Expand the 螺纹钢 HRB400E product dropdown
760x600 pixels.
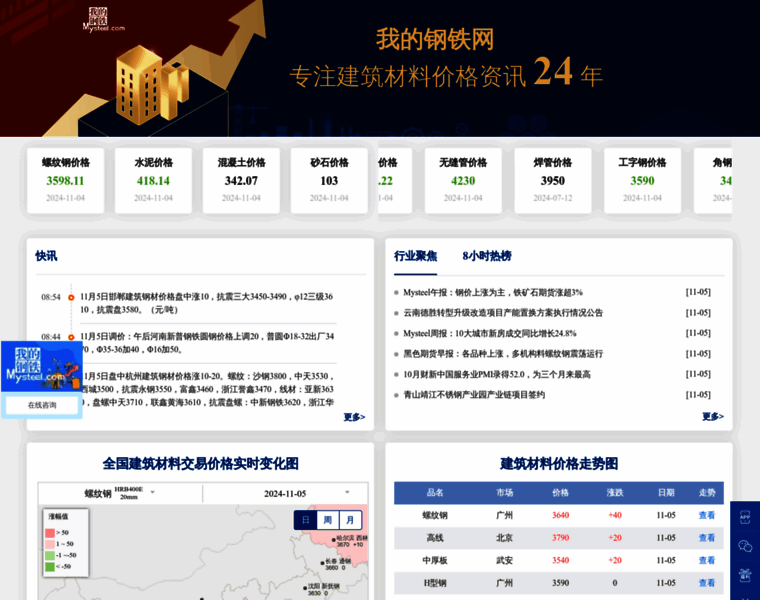pos(120,493)
